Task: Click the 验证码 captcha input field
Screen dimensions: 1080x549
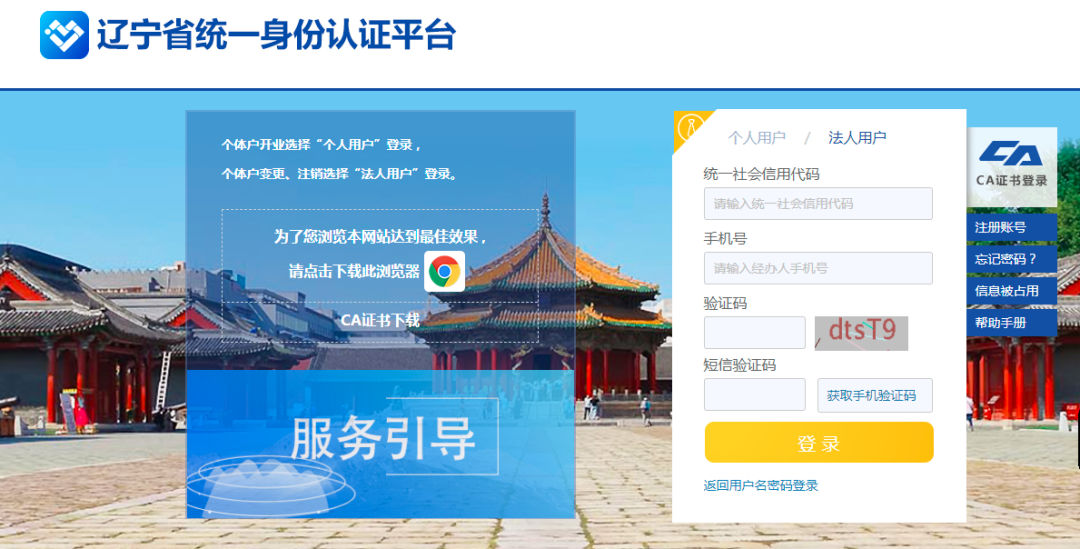Action: pos(754,333)
